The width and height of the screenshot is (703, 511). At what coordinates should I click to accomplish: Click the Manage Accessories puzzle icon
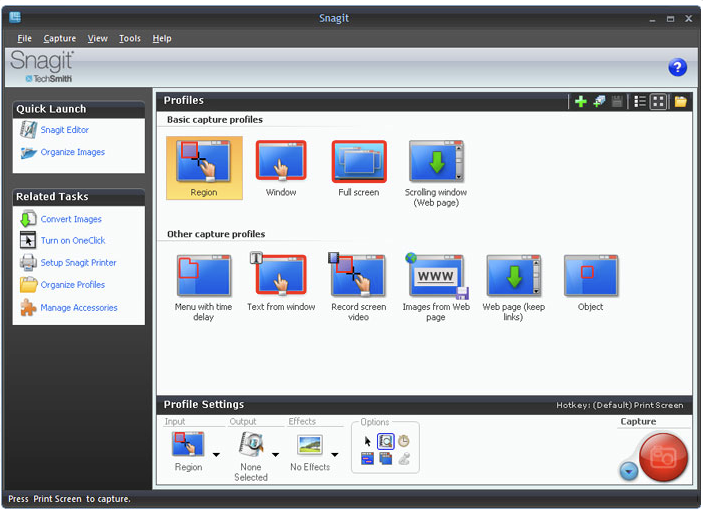tap(28, 307)
